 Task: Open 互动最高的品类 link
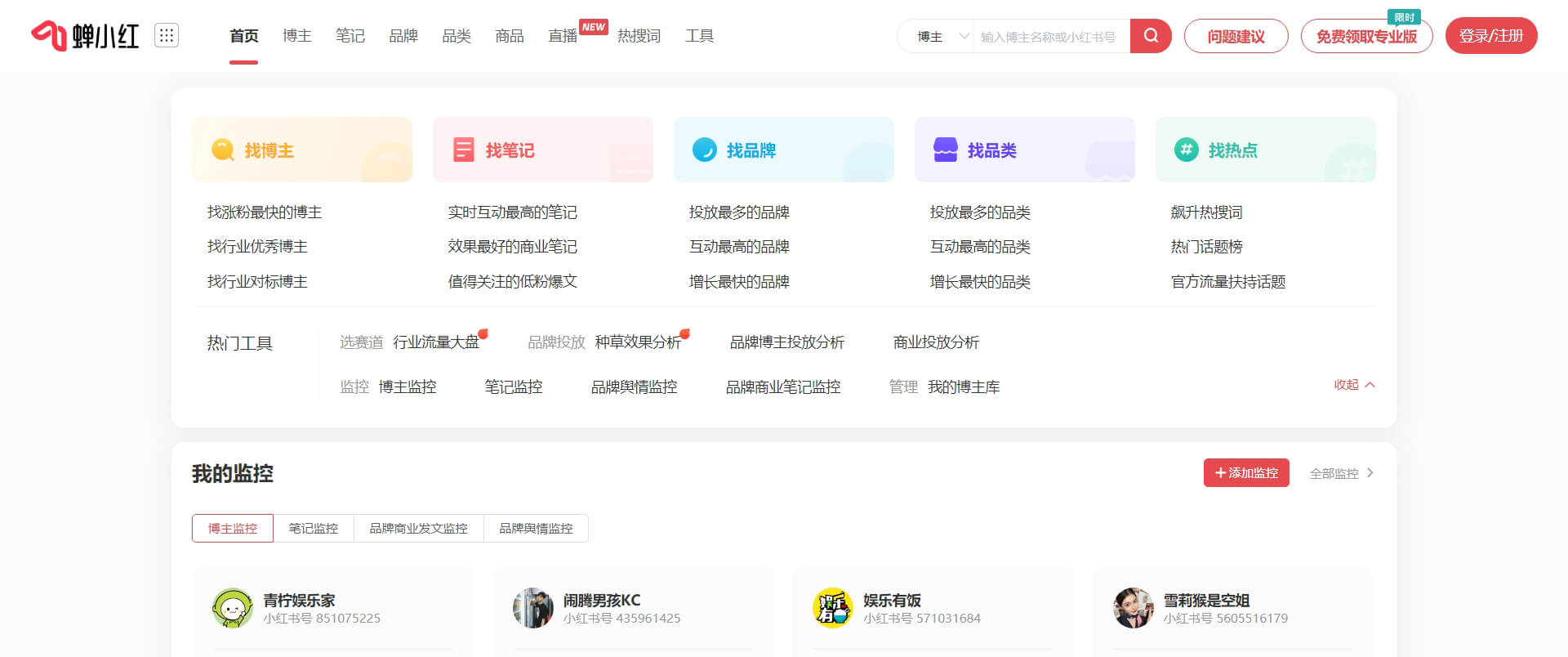click(980, 247)
